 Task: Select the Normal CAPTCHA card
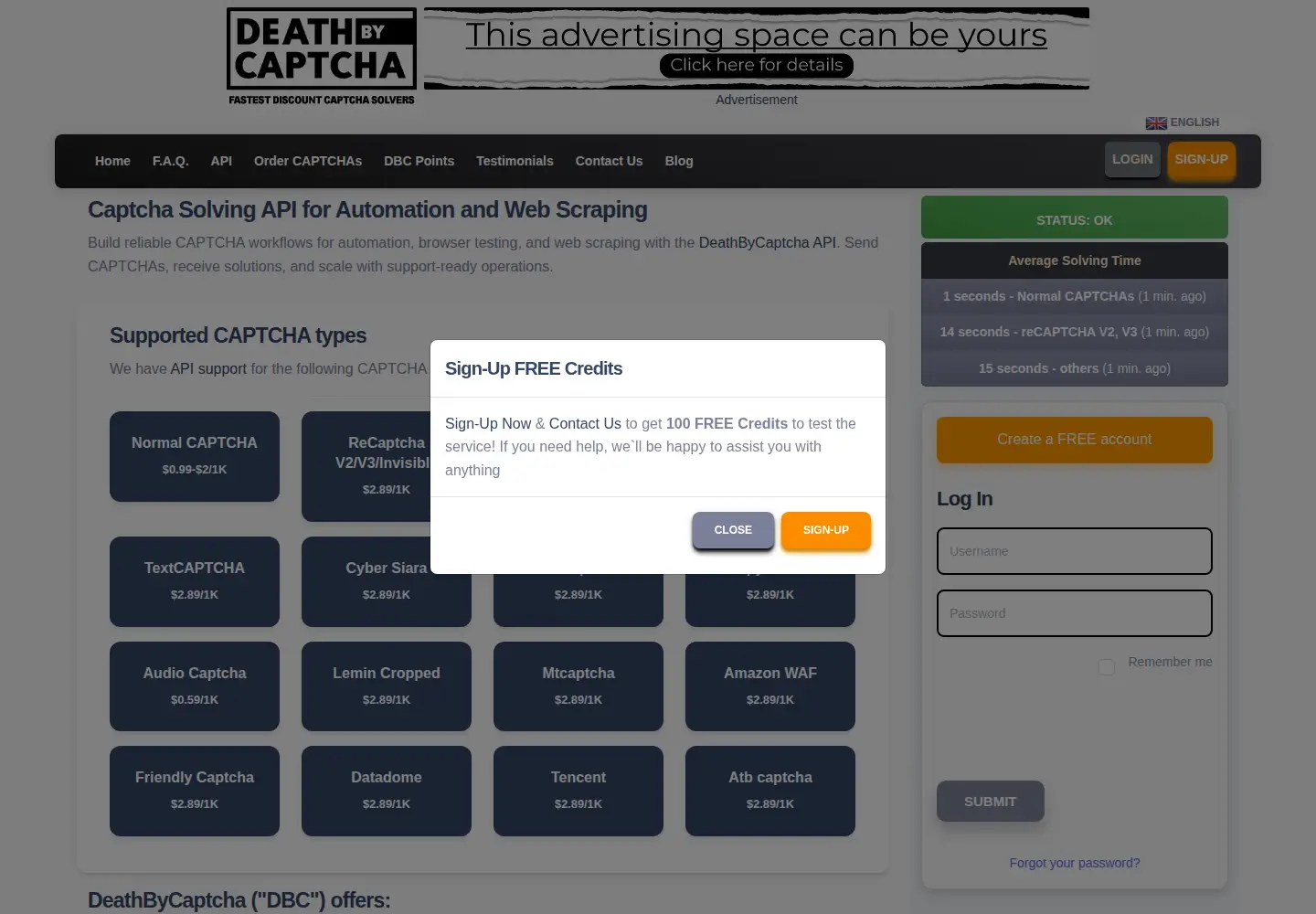[195, 456]
